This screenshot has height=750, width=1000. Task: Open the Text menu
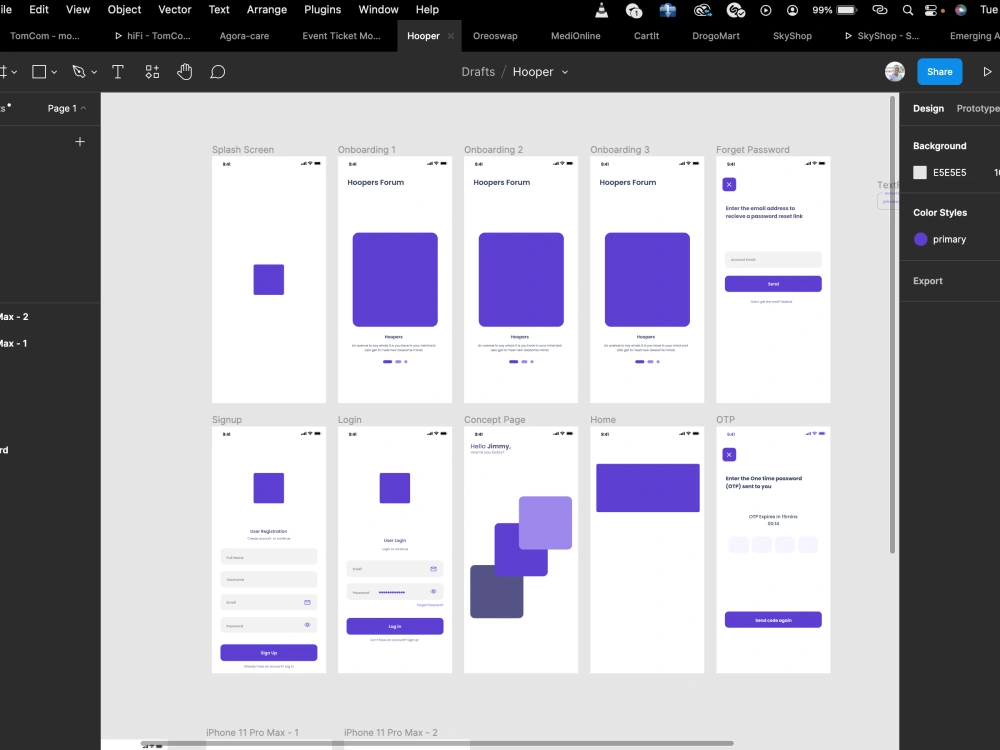(x=219, y=10)
